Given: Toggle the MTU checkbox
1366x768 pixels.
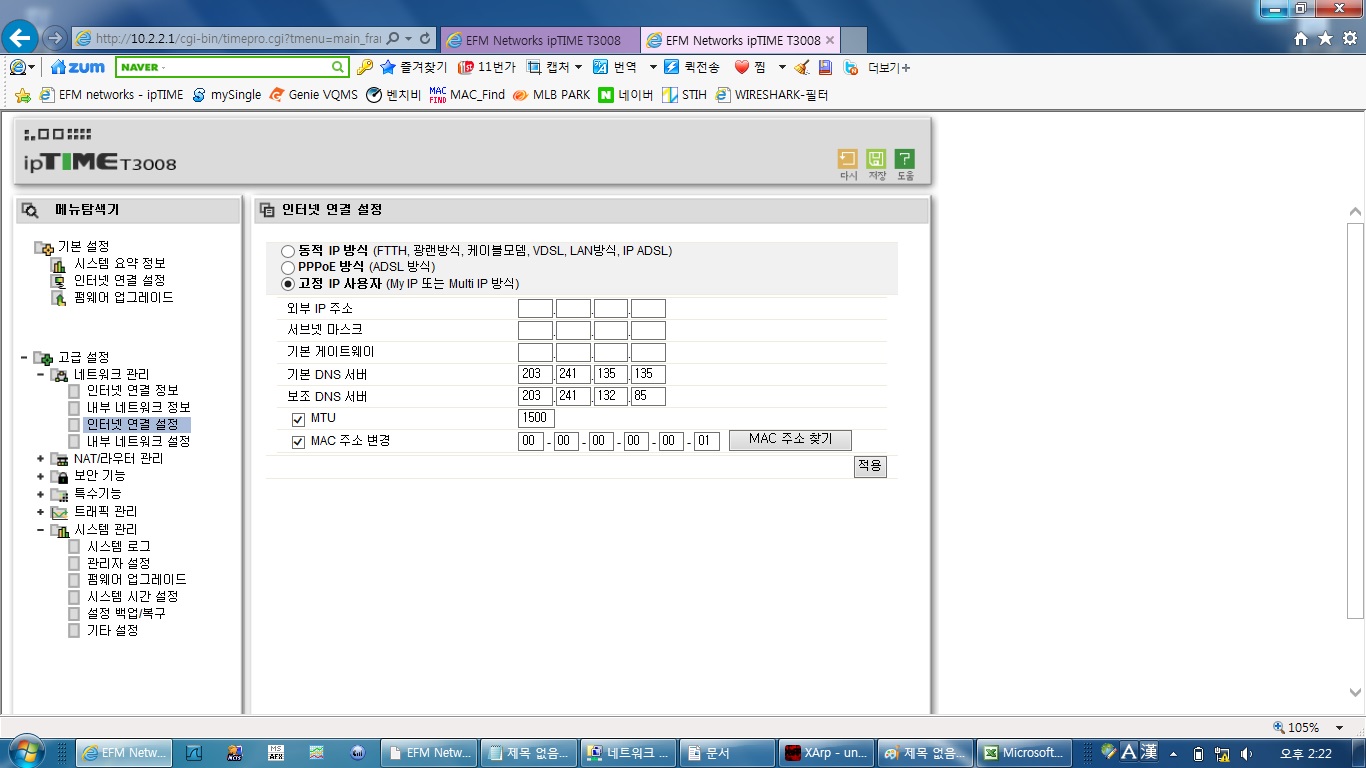Looking at the screenshot, I should (298, 419).
